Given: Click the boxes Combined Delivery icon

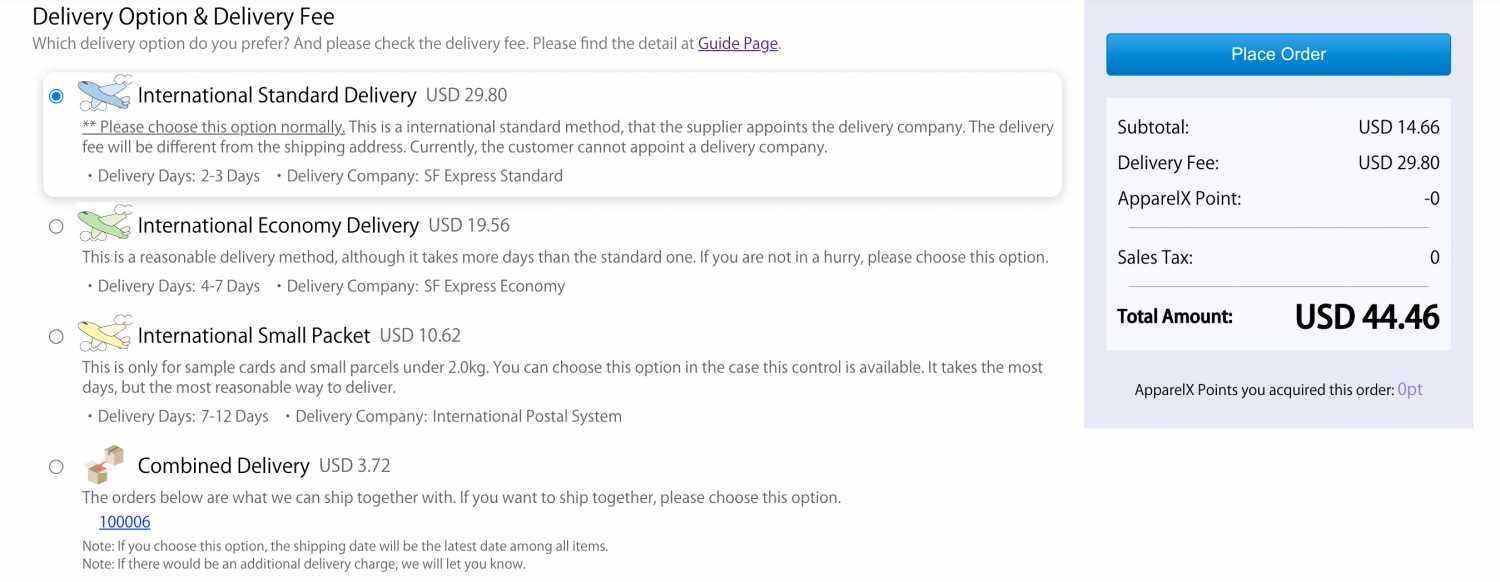Looking at the screenshot, I should click(105, 465).
